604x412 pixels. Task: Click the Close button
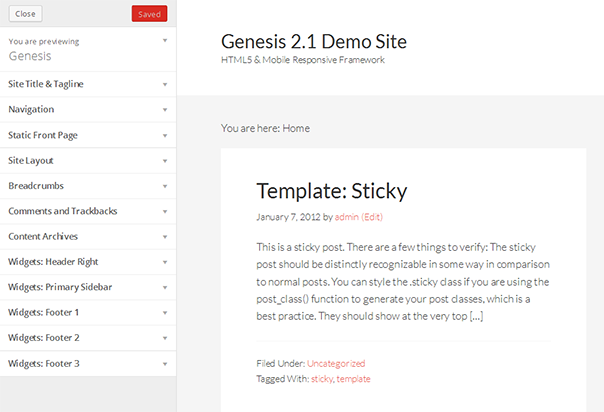click(25, 14)
